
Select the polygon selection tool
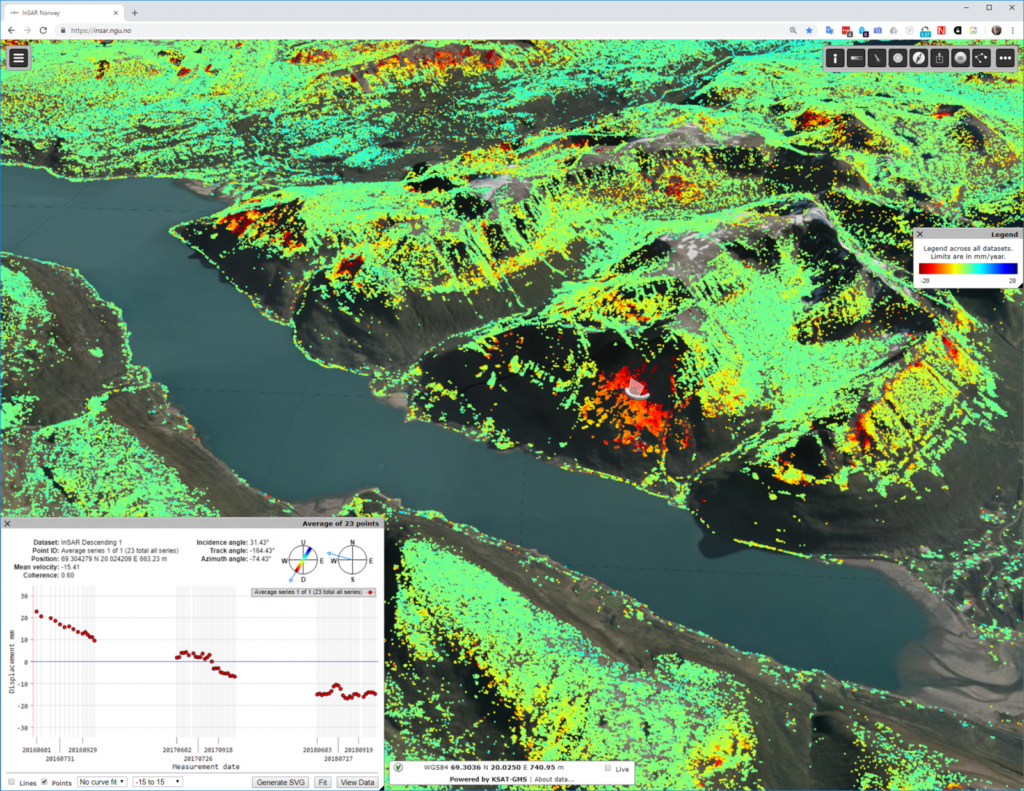point(981,58)
